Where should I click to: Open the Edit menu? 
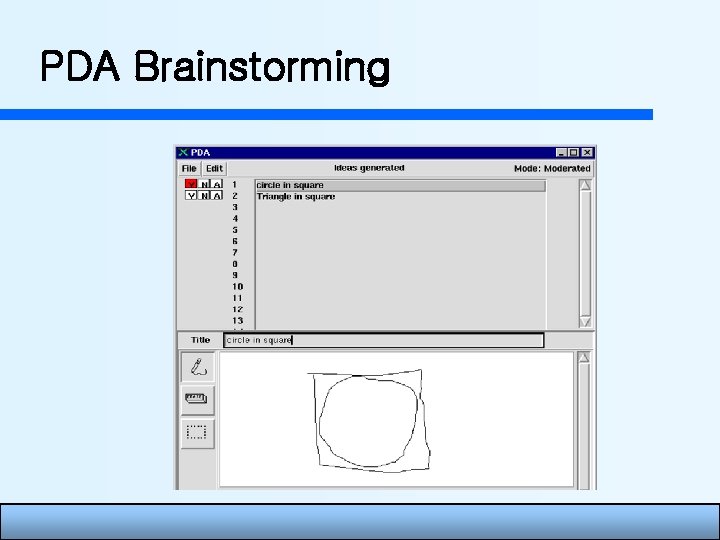click(214, 169)
